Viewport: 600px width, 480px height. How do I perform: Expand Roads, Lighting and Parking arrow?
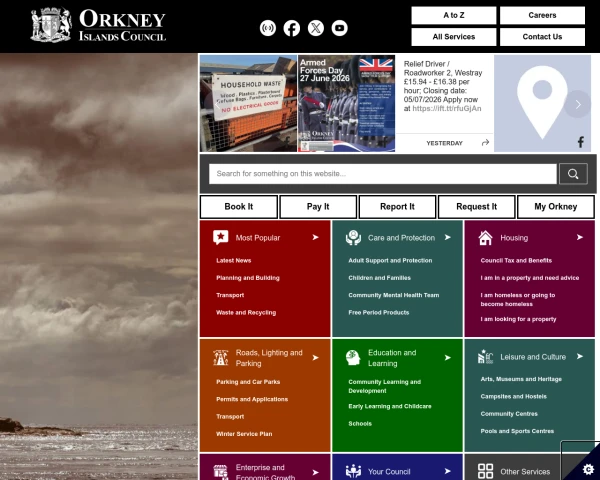tap(315, 358)
